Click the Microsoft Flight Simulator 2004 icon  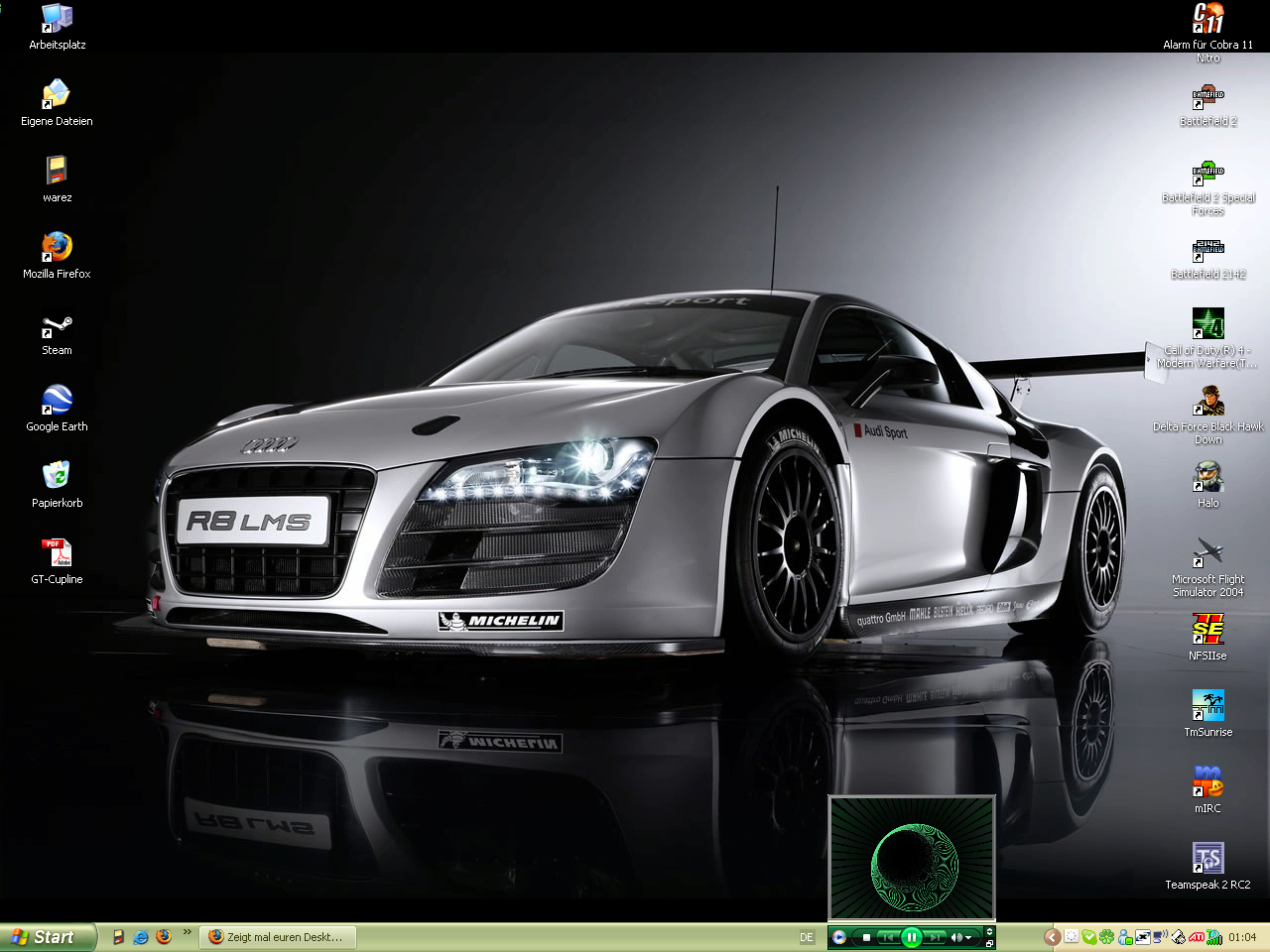pos(1207,553)
